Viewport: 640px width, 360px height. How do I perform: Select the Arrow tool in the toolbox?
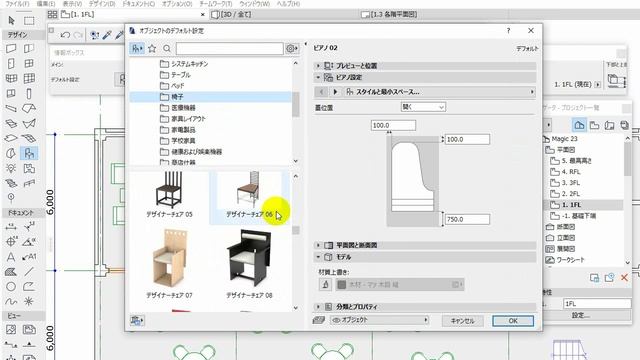11,20
